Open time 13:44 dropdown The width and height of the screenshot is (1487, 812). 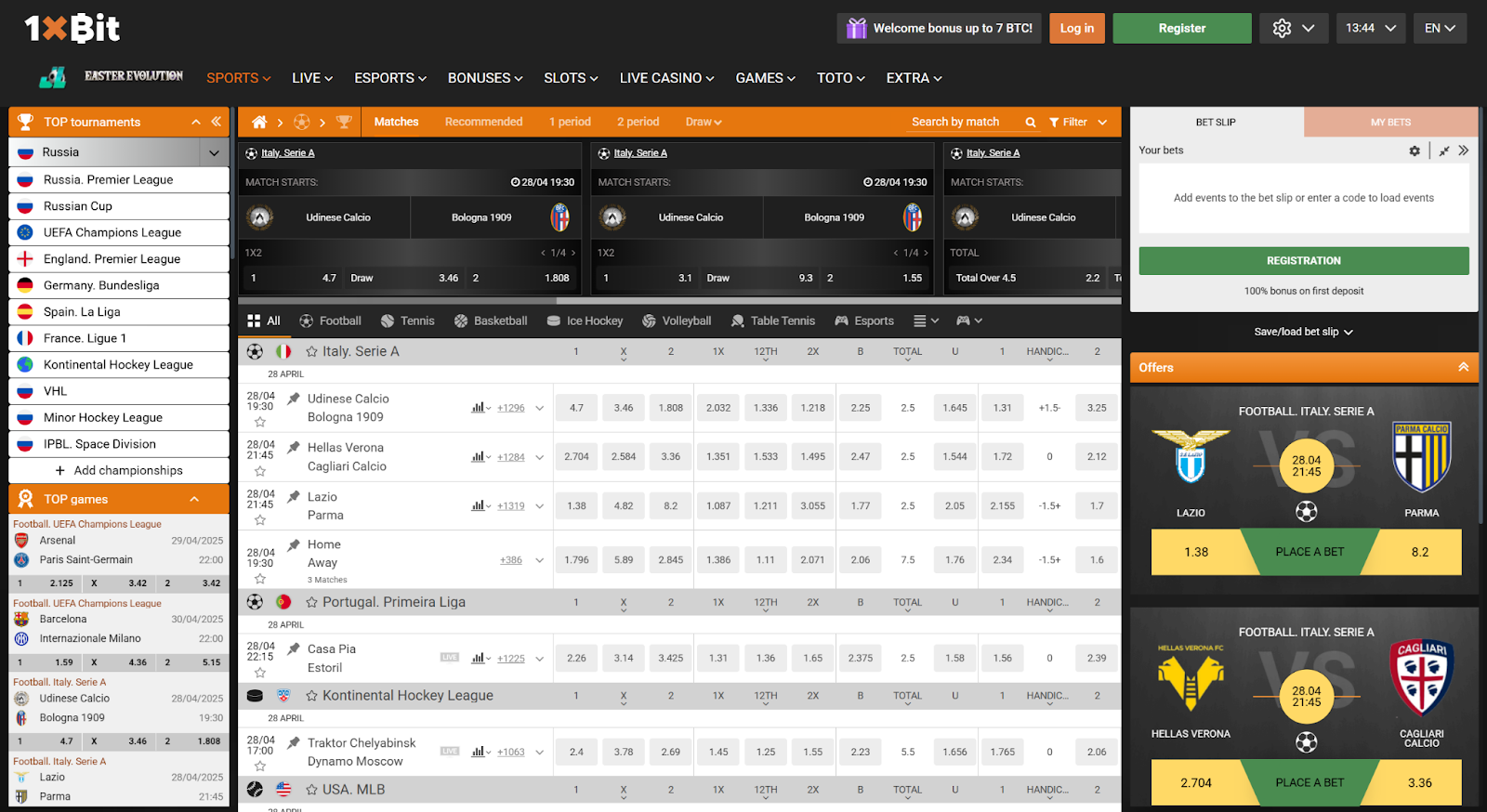pyautogui.click(x=1371, y=29)
